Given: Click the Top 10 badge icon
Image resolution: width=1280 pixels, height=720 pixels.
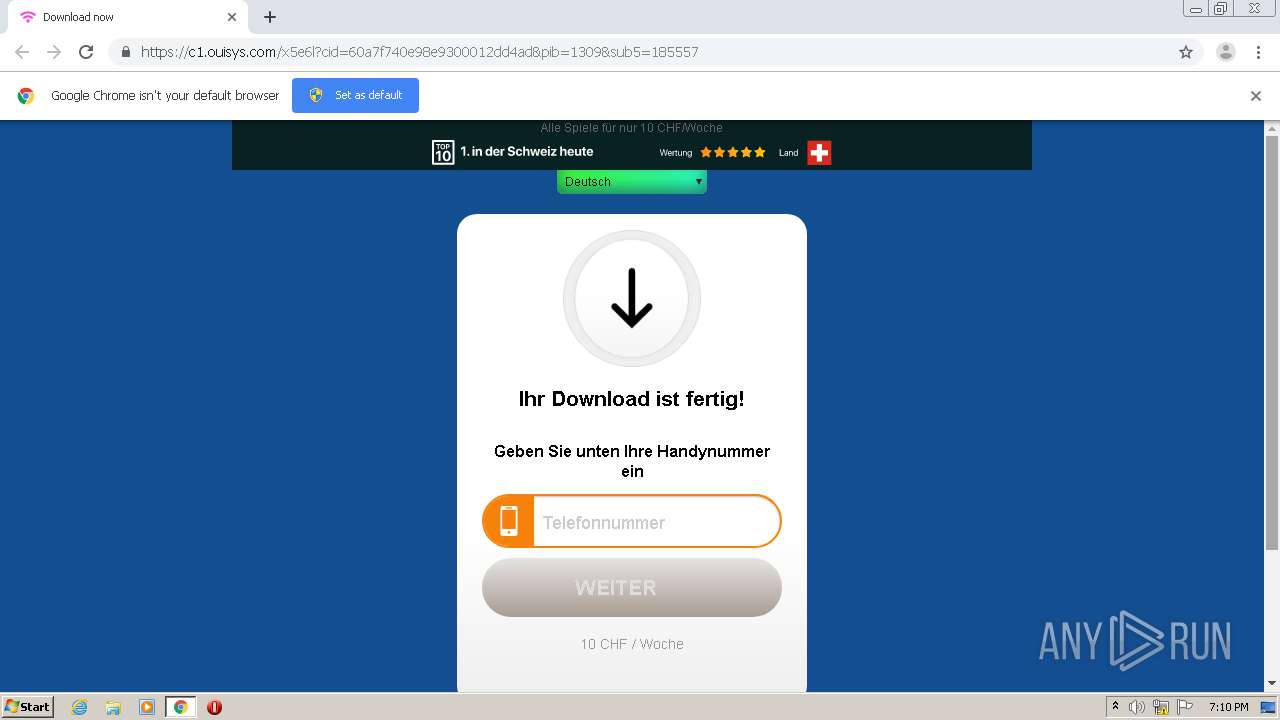Looking at the screenshot, I should pos(443,152).
